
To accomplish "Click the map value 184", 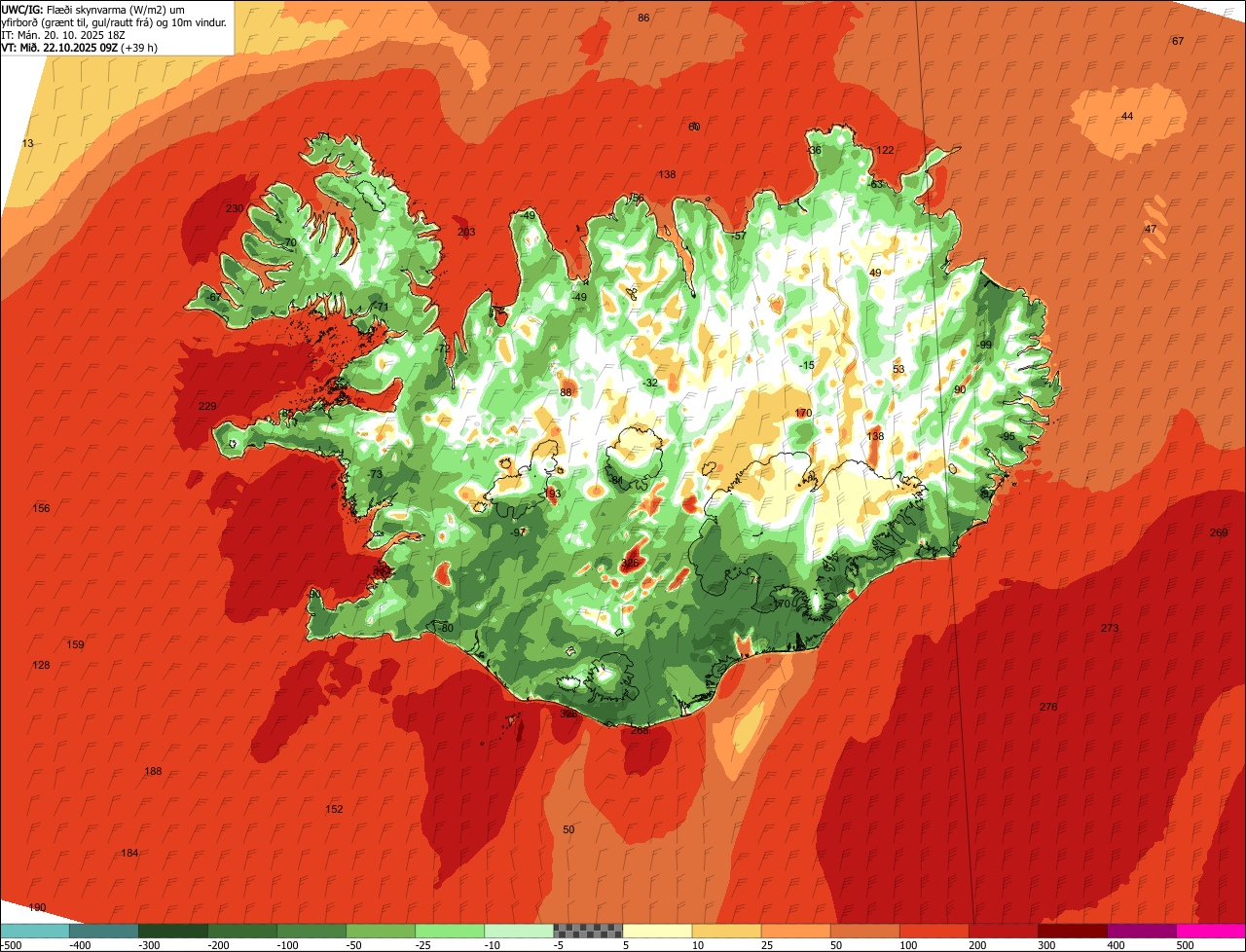I will click(x=129, y=854).
